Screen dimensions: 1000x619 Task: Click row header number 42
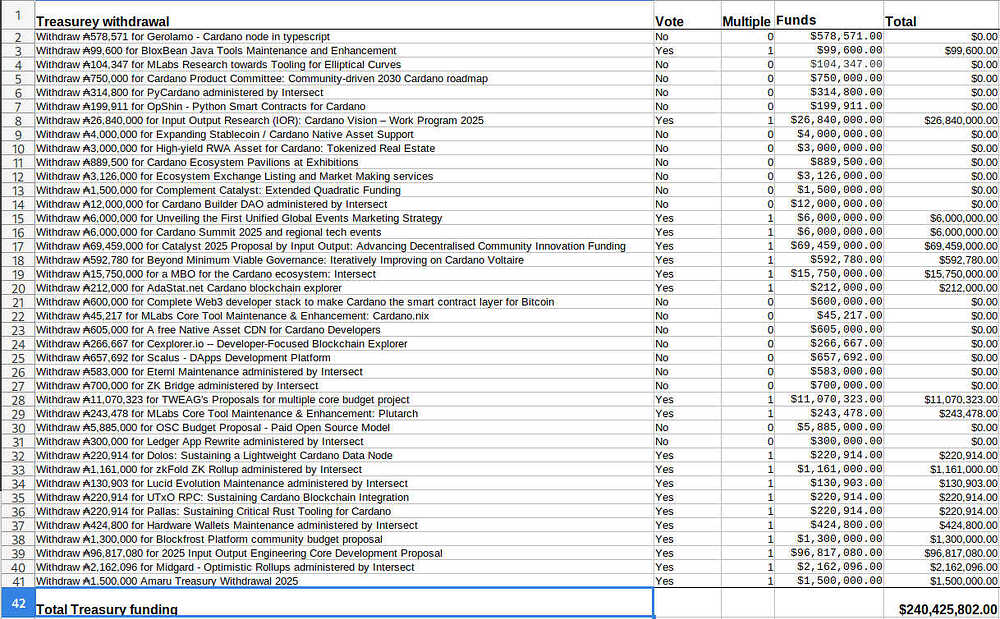point(17,602)
